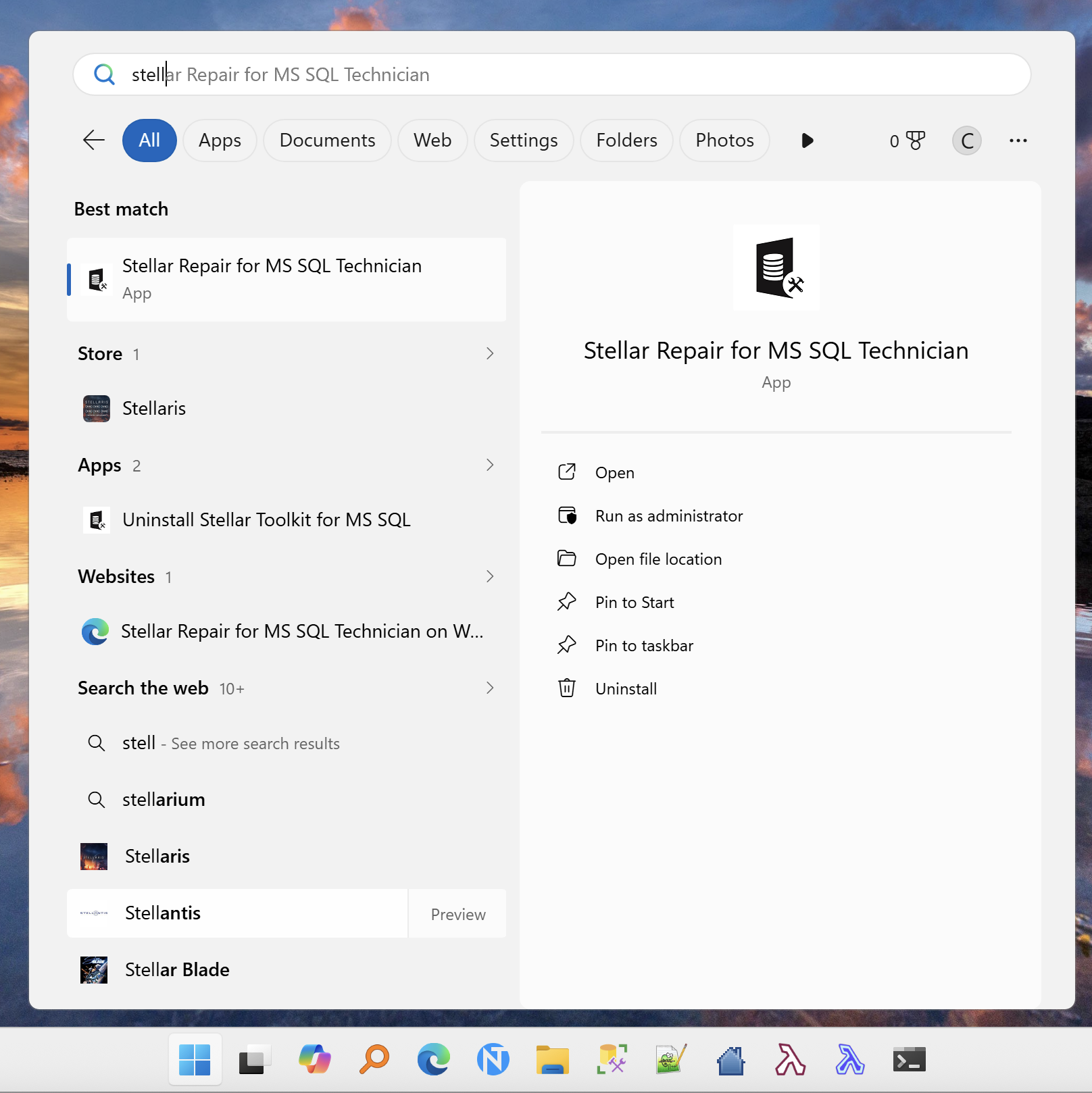The height and width of the screenshot is (1093, 1092).
Task: Open the blue N app on taskbar
Action: tap(493, 1059)
